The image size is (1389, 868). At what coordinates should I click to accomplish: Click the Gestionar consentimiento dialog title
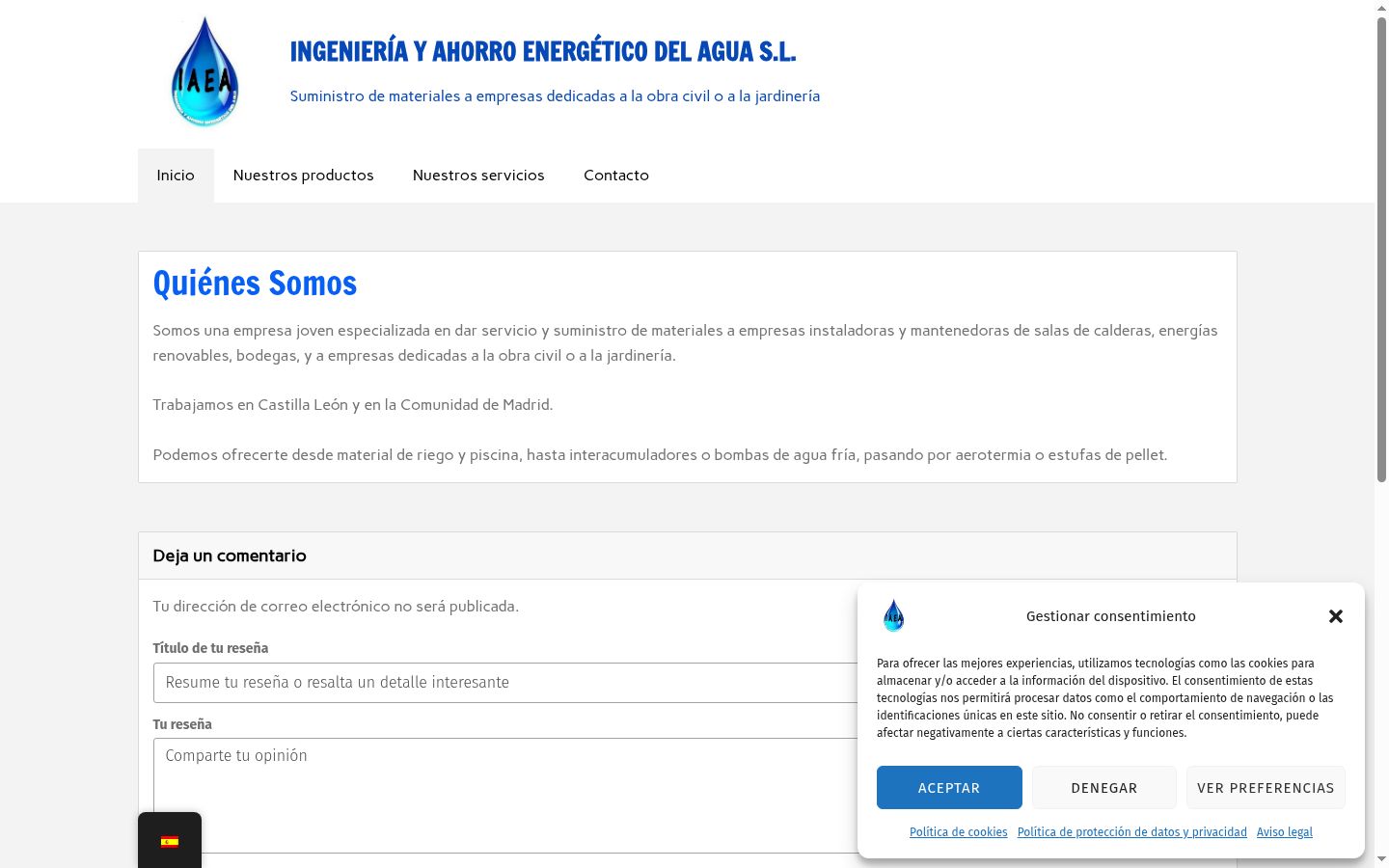click(x=1111, y=616)
